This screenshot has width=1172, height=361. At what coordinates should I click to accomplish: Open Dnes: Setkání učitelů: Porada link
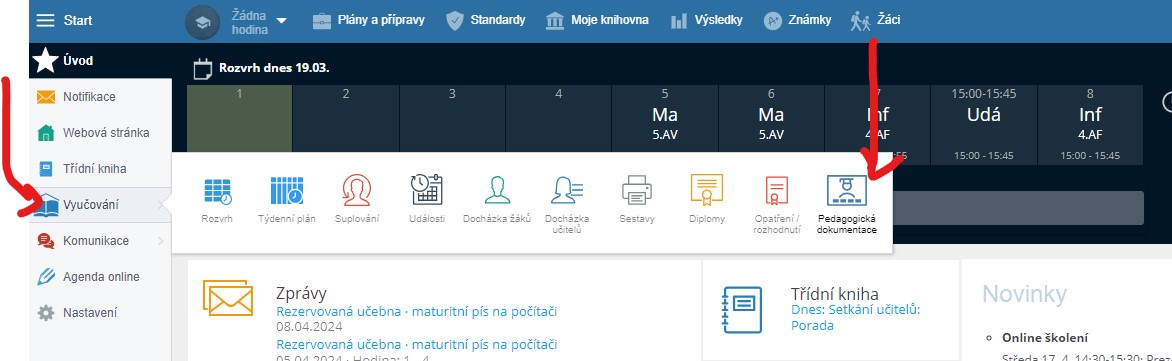pyautogui.click(x=855, y=318)
